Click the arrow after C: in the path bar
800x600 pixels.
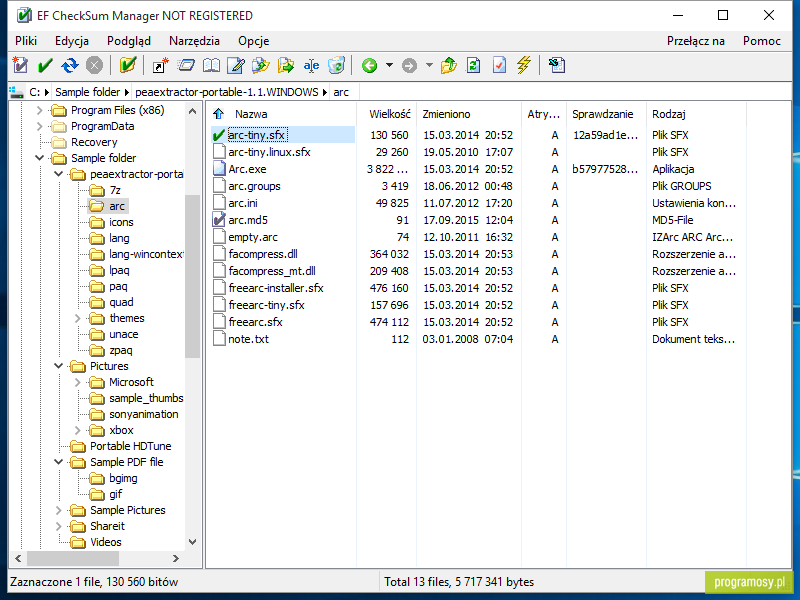point(47,92)
